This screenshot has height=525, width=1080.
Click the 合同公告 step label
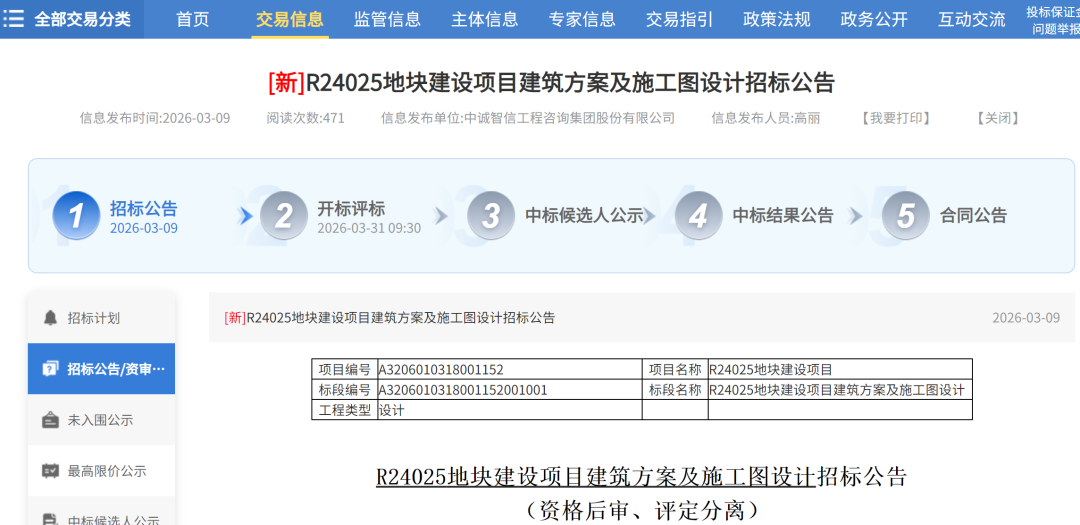click(x=973, y=216)
